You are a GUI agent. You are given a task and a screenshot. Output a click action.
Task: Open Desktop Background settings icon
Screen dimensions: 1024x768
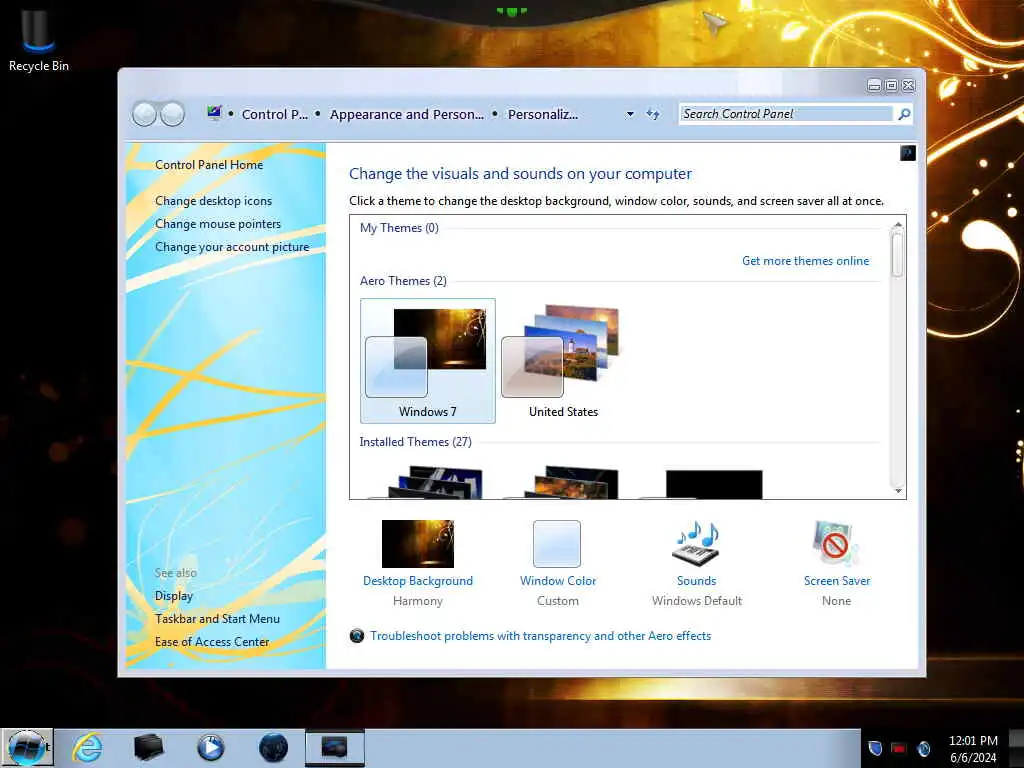[x=417, y=543]
